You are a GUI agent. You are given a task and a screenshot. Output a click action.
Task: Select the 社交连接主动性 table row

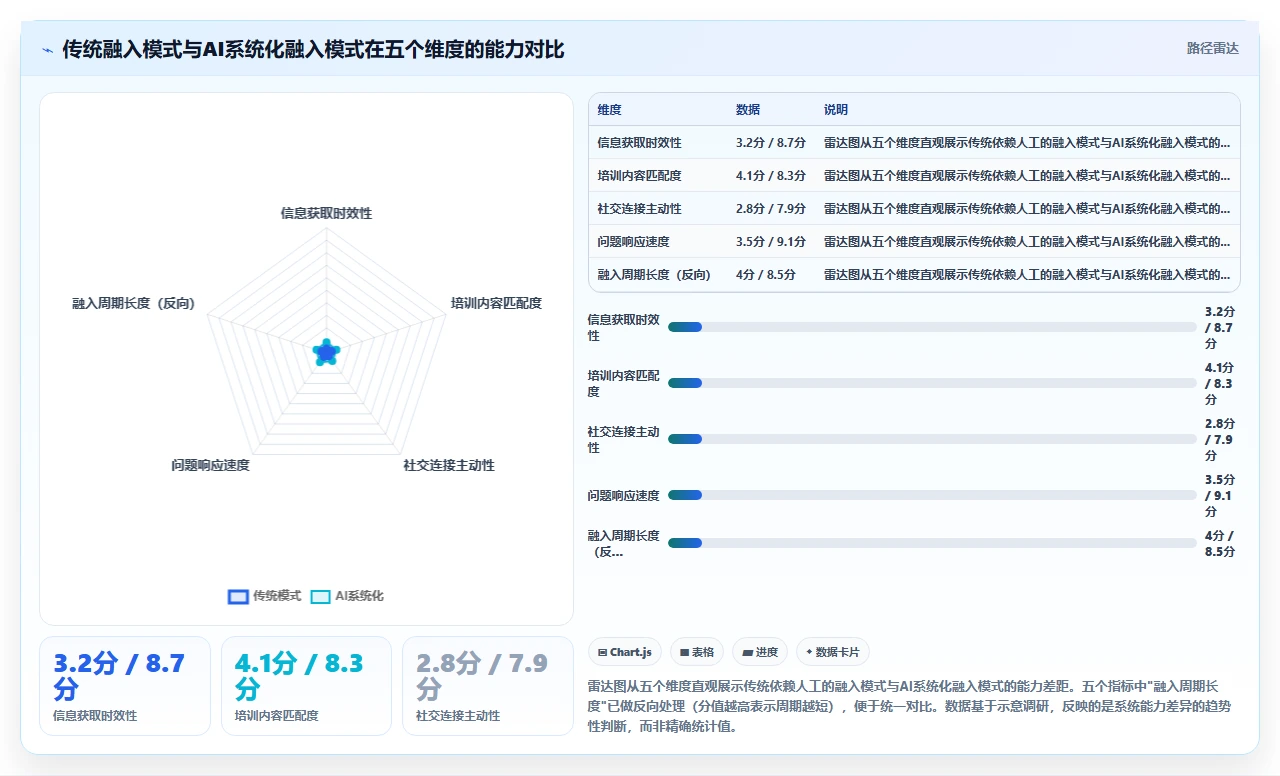pyautogui.click(x=914, y=209)
